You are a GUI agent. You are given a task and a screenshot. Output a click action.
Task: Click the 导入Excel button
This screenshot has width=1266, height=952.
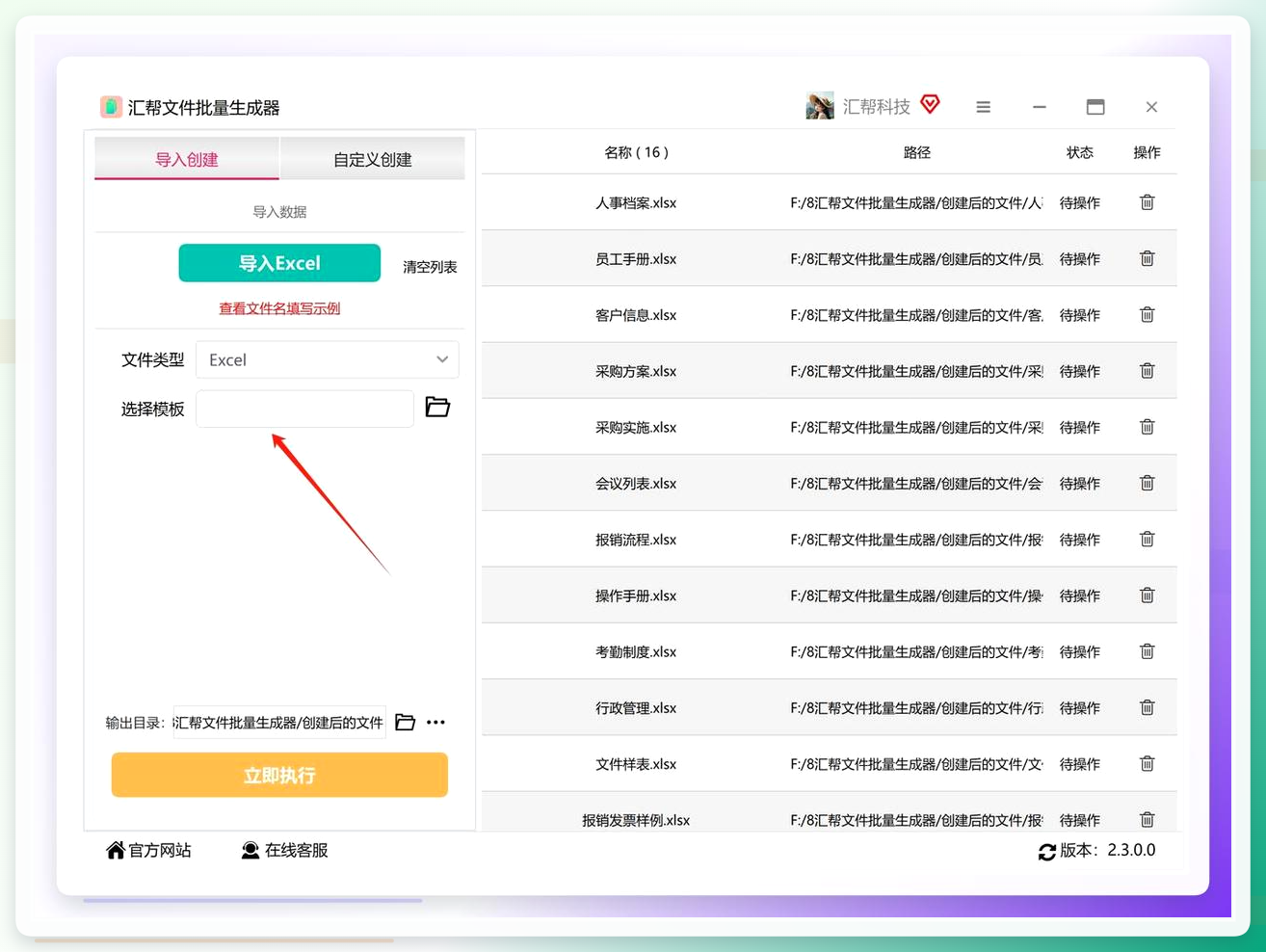[279, 263]
